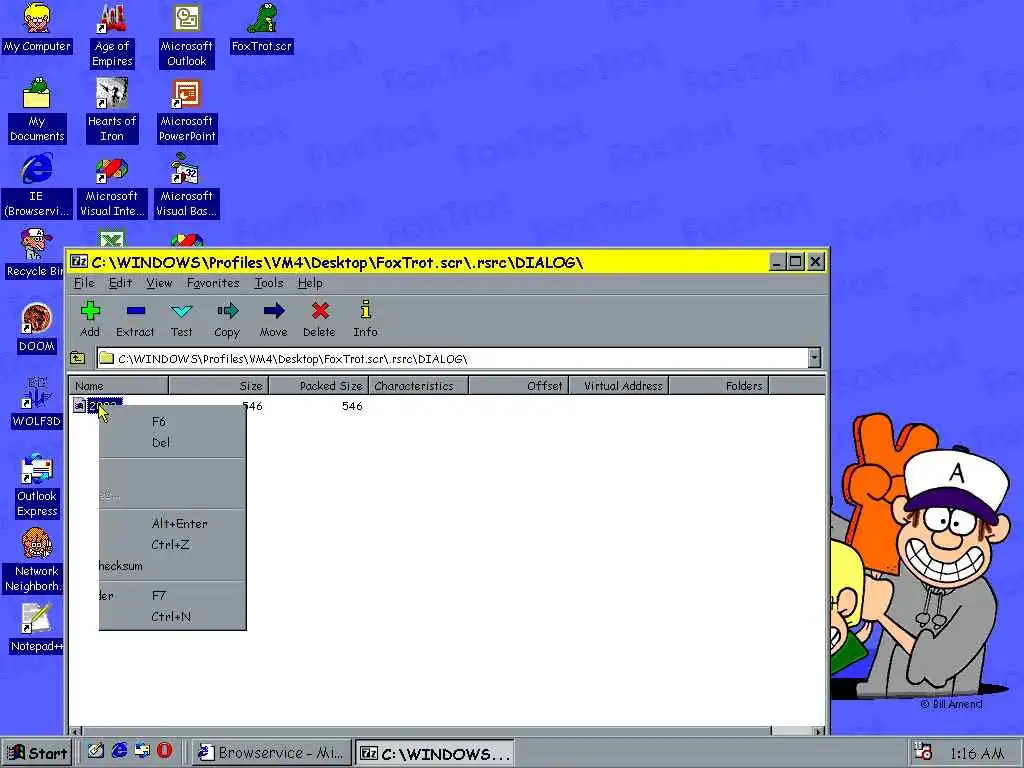Select the Microsoft Visual Basic shortcut
The width and height of the screenshot is (1024, 768).
(x=187, y=185)
